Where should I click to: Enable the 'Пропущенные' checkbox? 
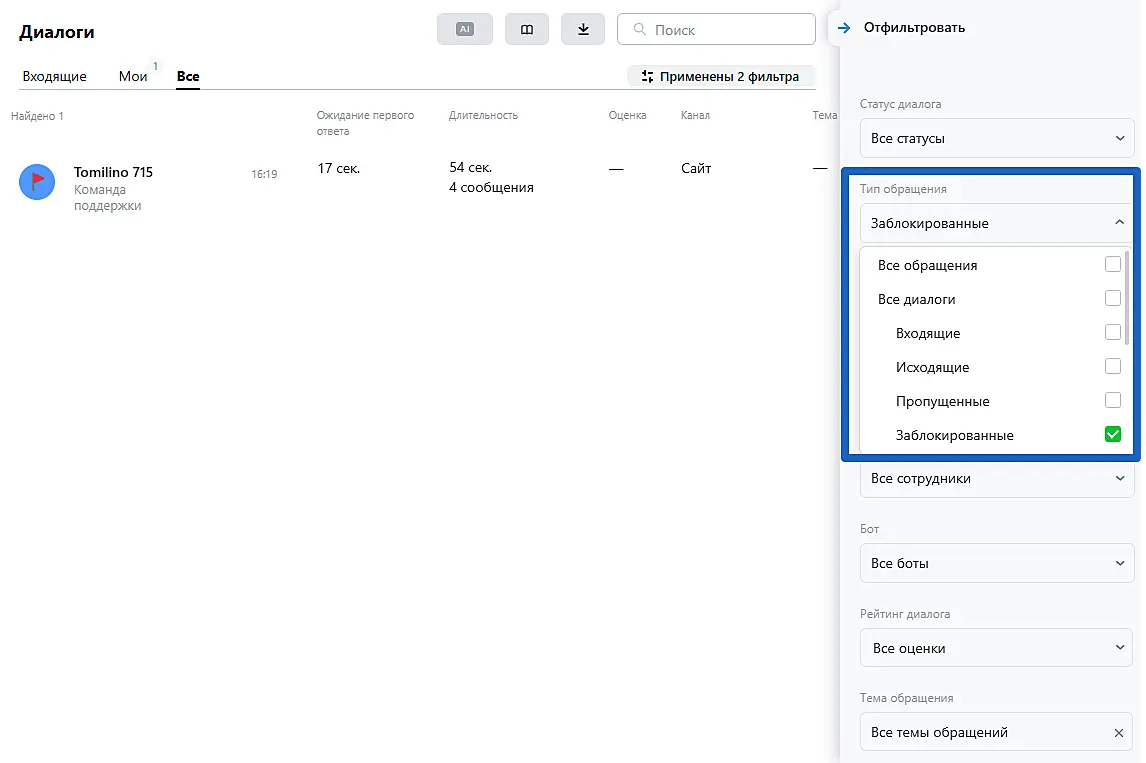pyautogui.click(x=1112, y=400)
